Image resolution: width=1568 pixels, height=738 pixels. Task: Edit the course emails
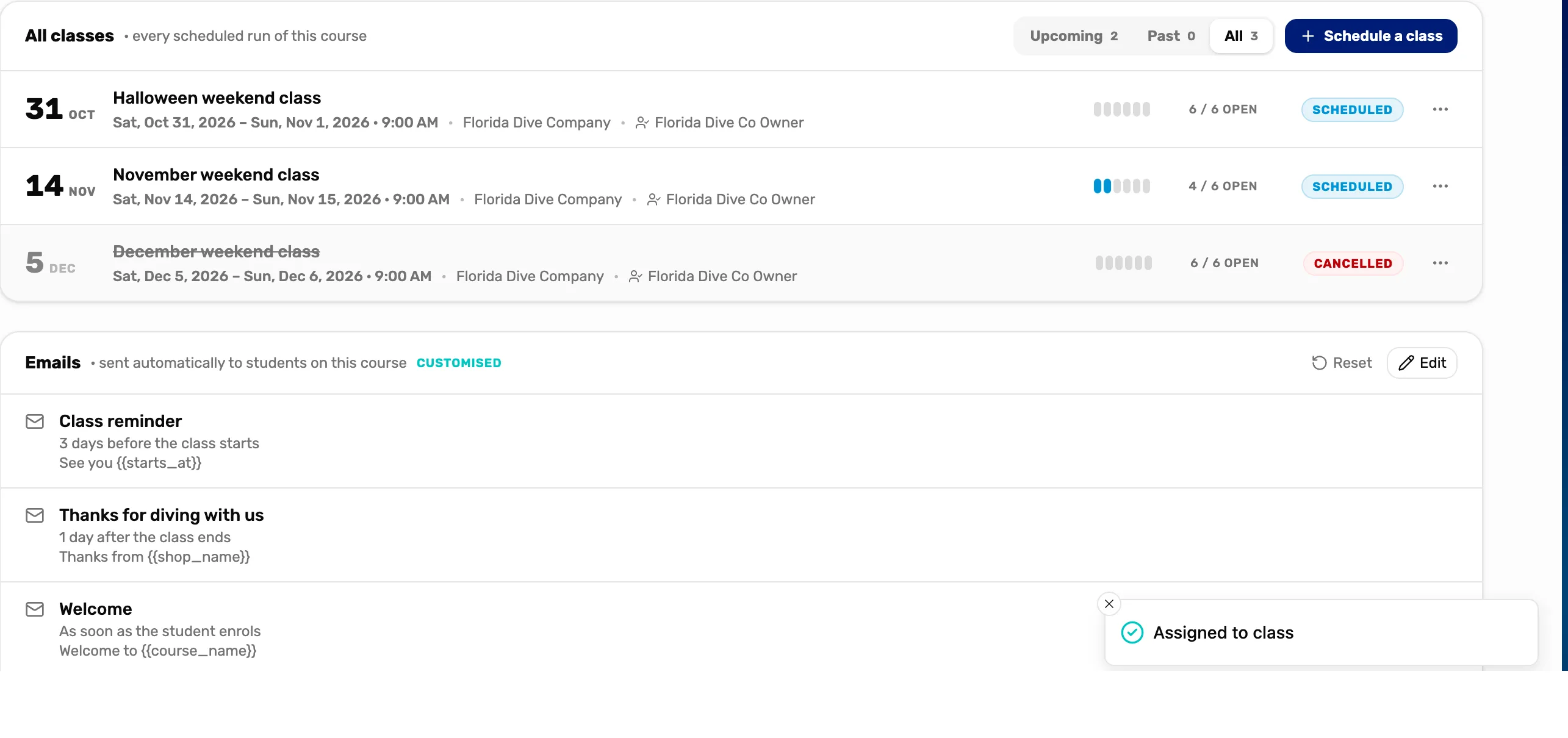[x=1422, y=363]
